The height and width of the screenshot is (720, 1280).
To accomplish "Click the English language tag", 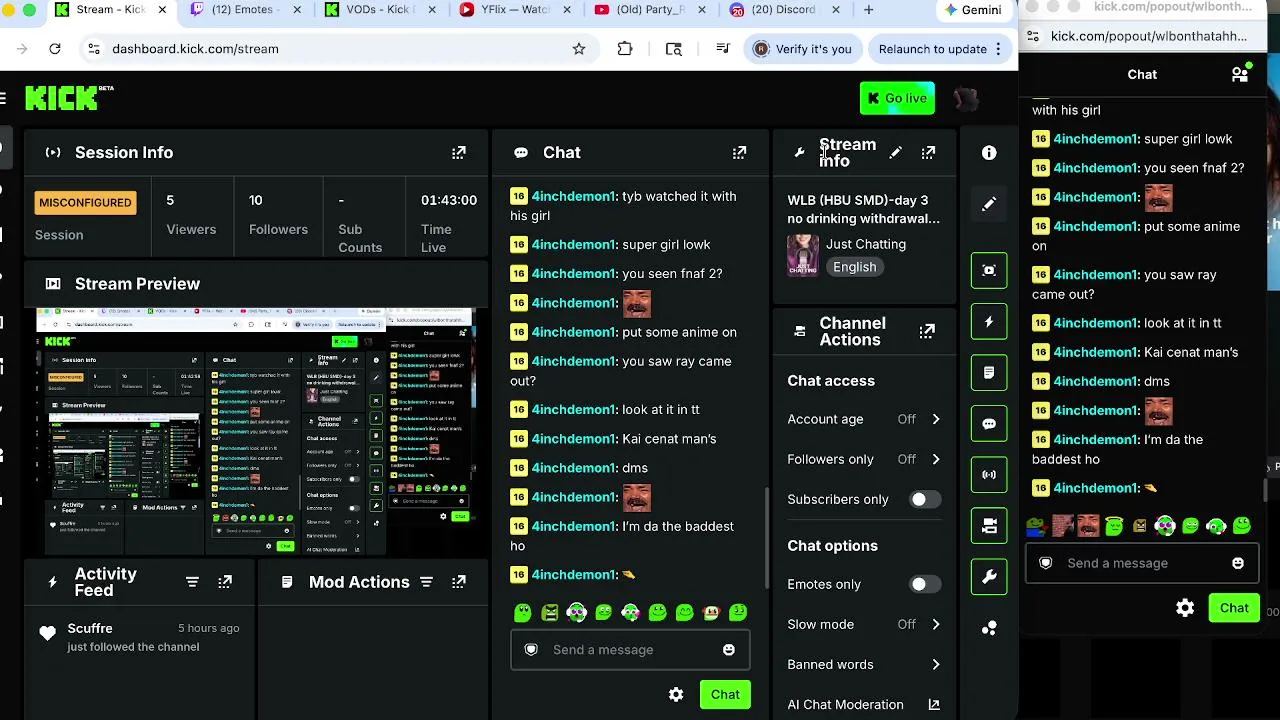I will click(x=855, y=267).
